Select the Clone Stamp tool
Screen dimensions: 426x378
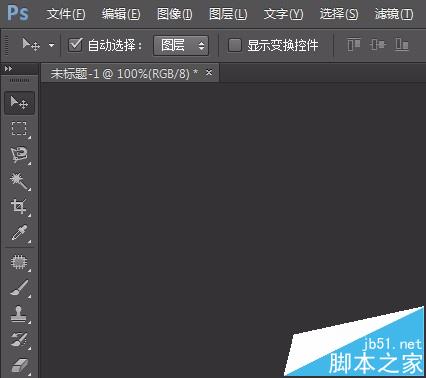pyautogui.click(x=19, y=314)
